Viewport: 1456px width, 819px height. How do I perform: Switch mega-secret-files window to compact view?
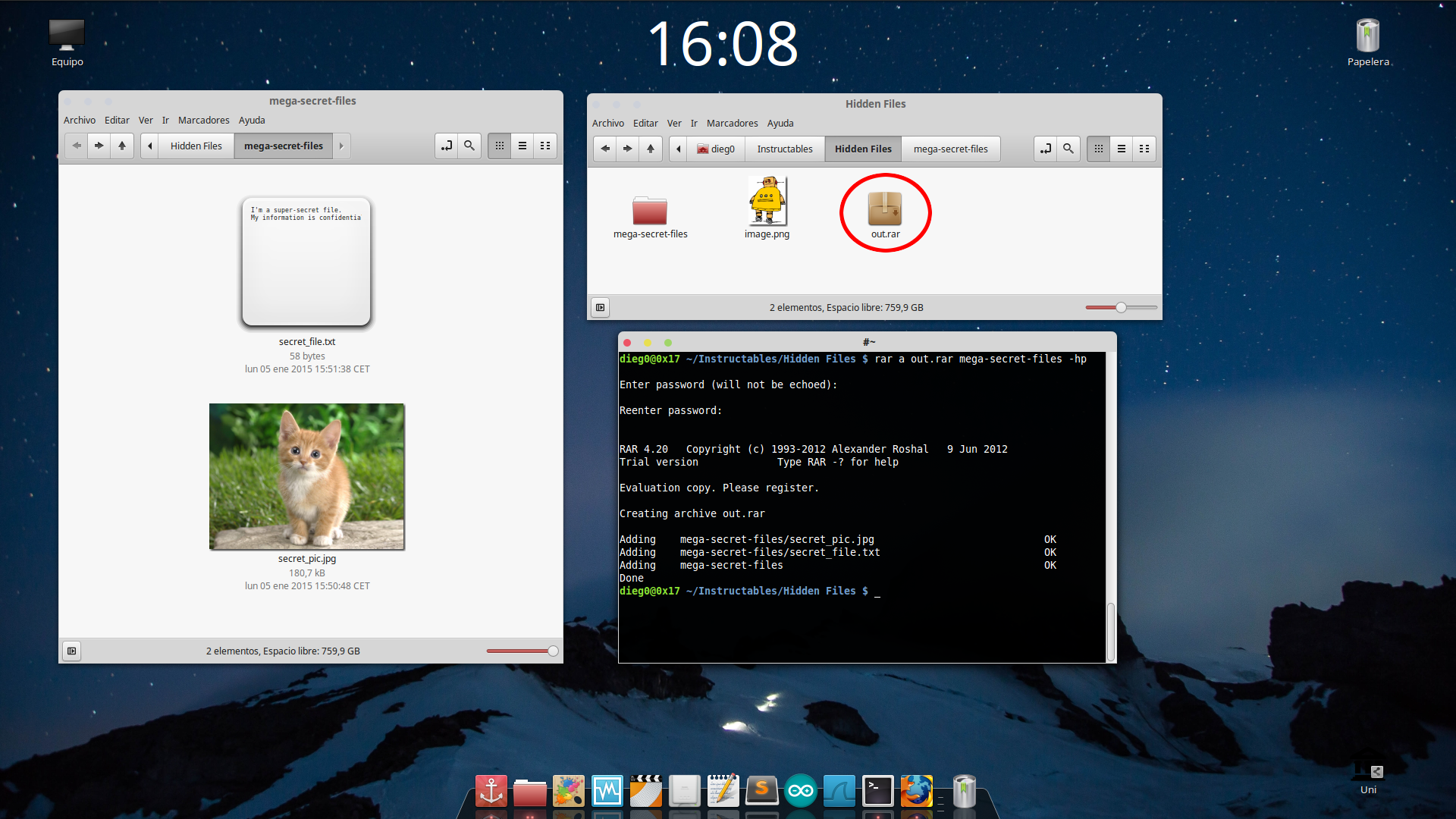pos(545,146)
